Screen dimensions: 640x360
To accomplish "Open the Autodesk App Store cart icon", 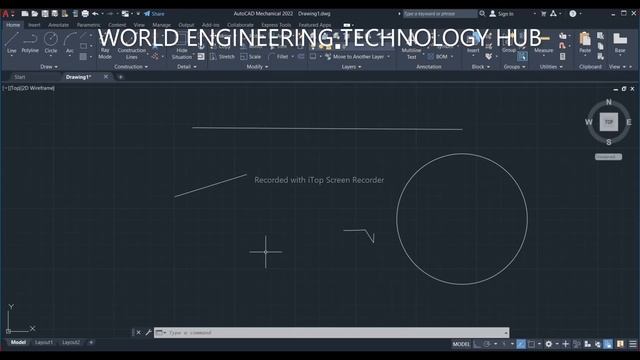I will (x=543, y=13).
